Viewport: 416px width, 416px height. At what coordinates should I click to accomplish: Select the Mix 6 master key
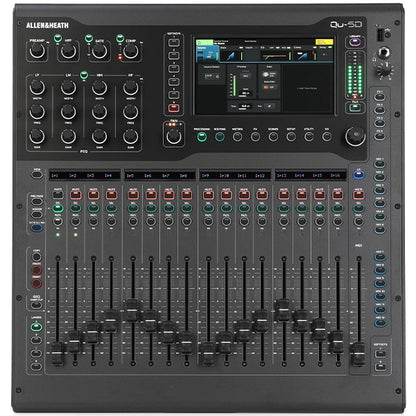coord(380,230)
